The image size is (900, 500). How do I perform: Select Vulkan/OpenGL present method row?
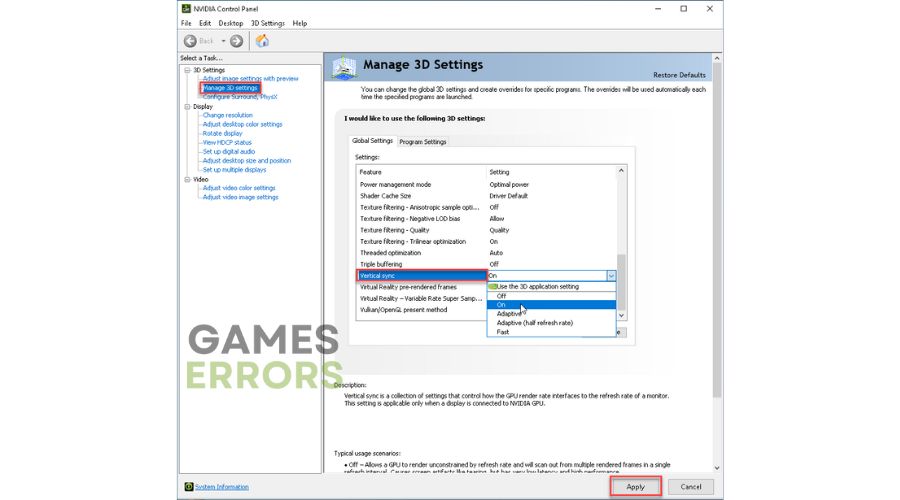422,310
